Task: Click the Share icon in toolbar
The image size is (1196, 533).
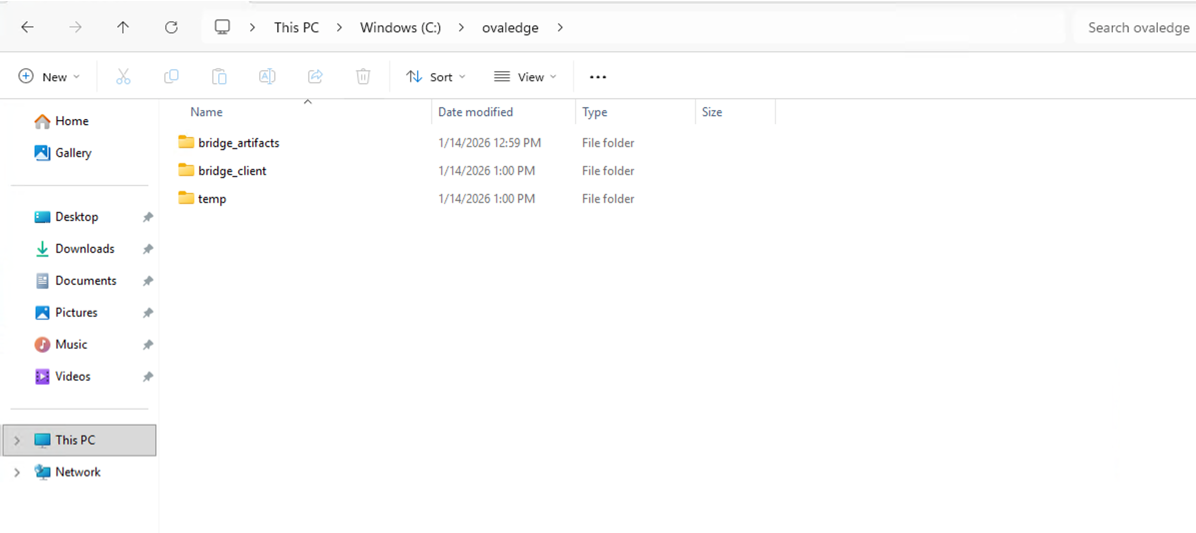Action: 315,77
